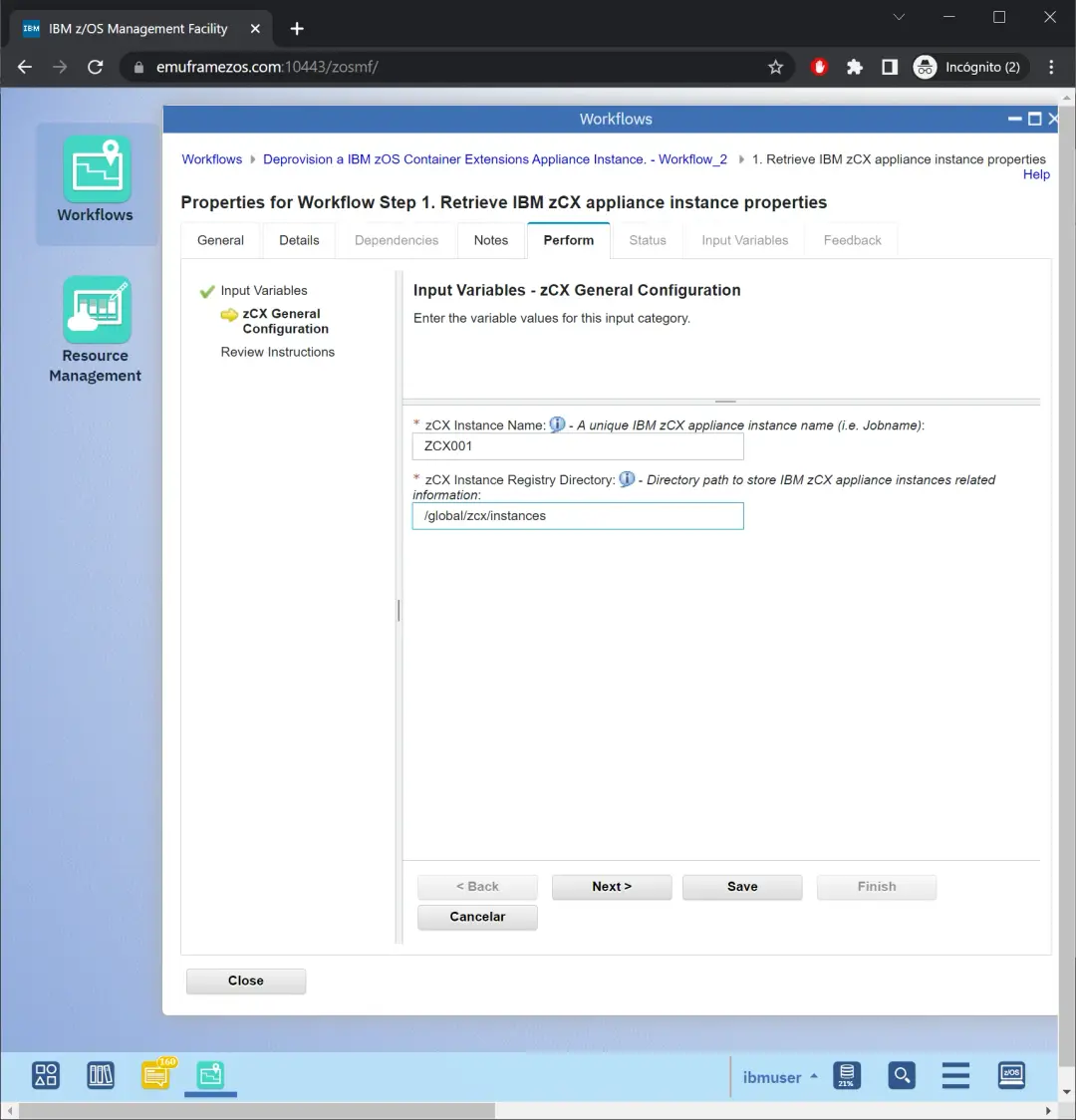Select Review Instructions in the step tree
This screenshot has height=1120, width=1076.
(277, 352)
